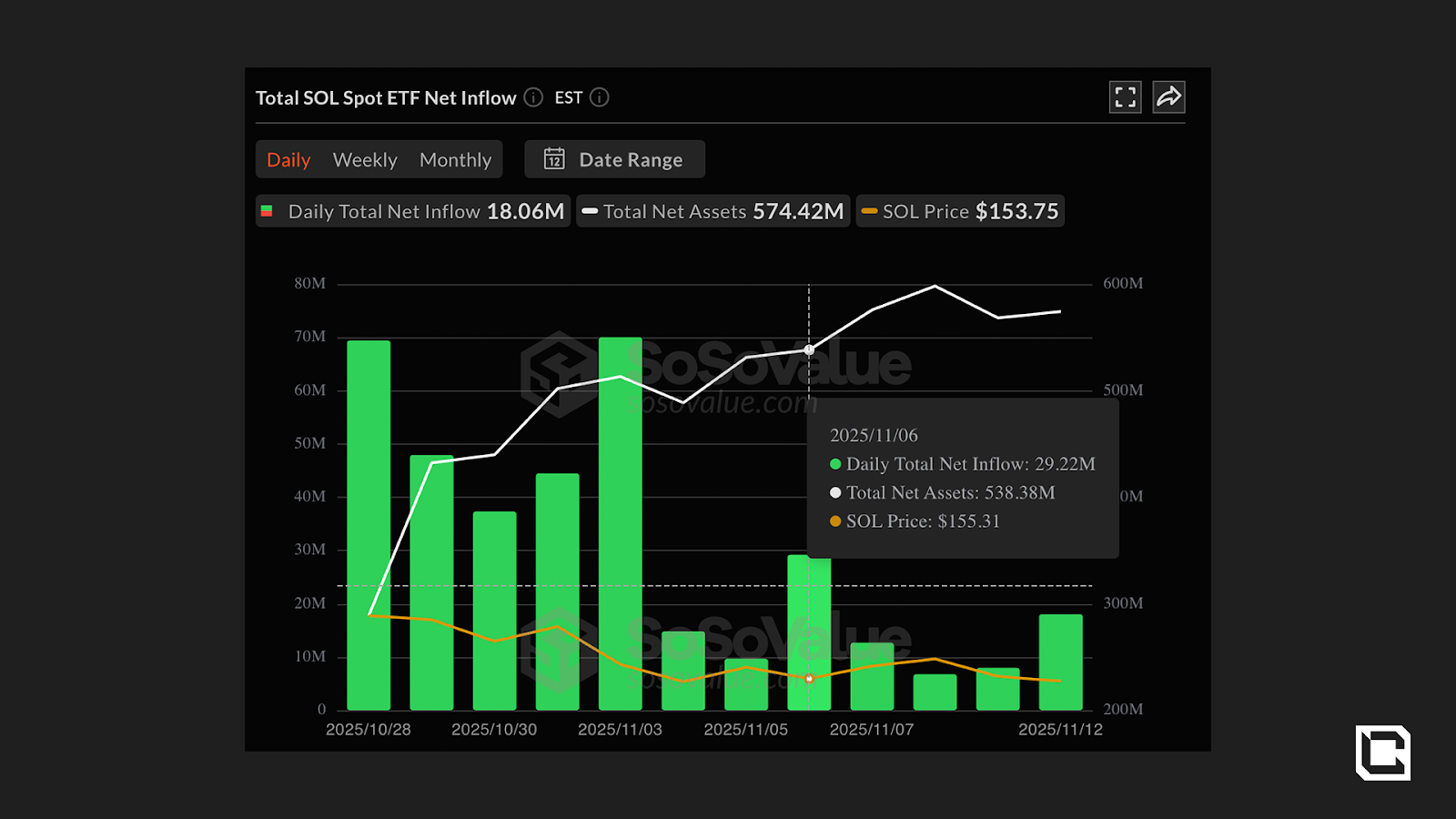The image size is (1456, 819).
Task: Click the share arrow icon
Action: click(1168, 97)
